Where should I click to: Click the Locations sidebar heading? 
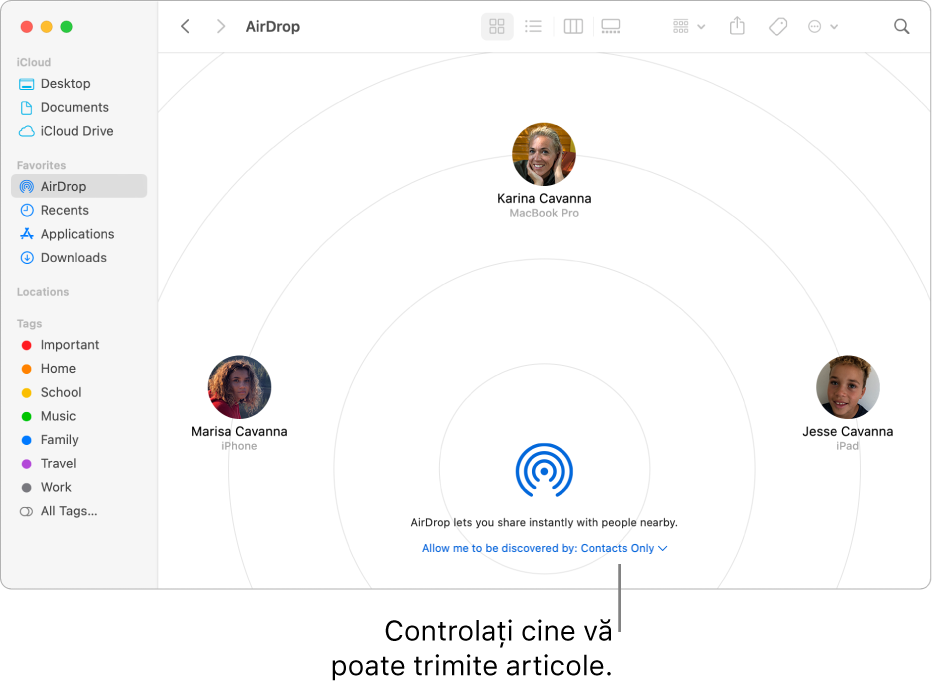[x=43, y=292]
